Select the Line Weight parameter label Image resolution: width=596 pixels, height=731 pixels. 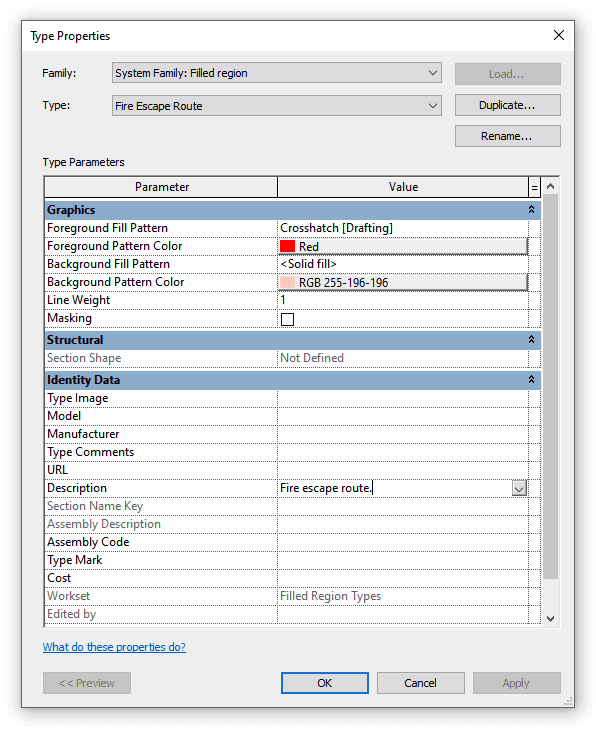pos(78,300)
